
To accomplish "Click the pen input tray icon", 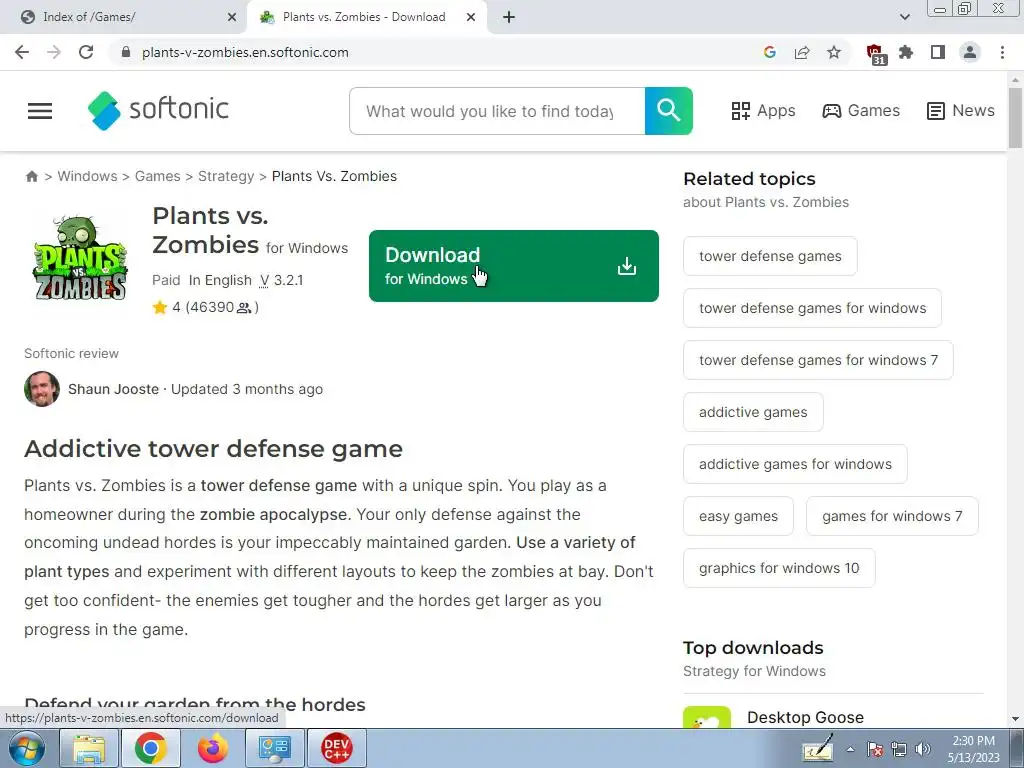I will [x=819, y=748].
